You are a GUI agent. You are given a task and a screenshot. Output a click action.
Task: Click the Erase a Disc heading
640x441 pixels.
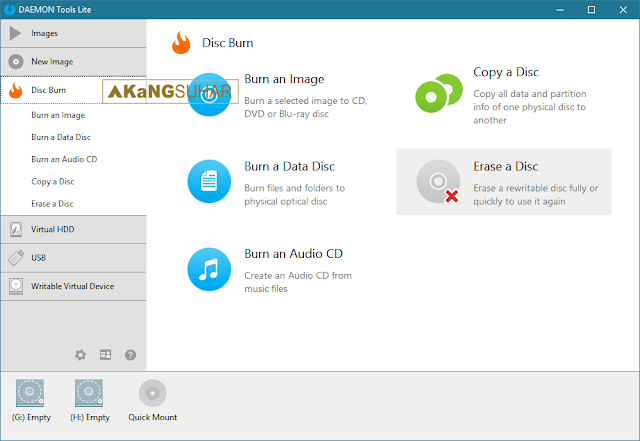506,167
